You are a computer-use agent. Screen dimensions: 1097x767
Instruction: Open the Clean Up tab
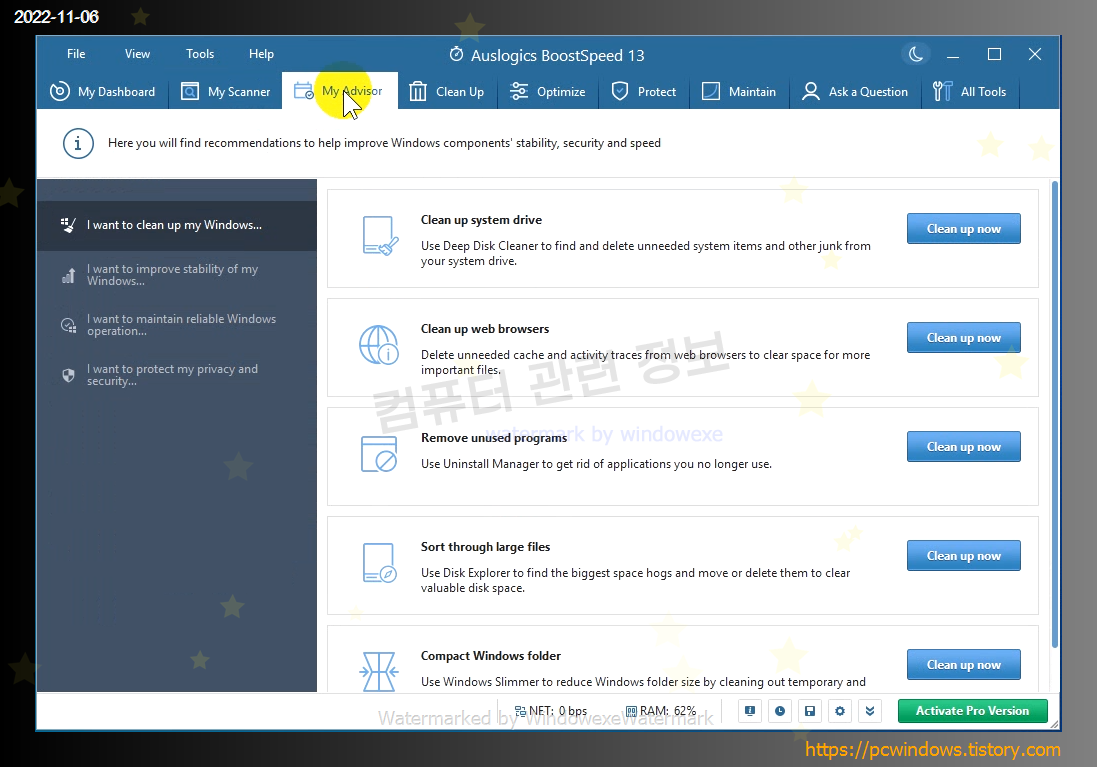point(447,92)
